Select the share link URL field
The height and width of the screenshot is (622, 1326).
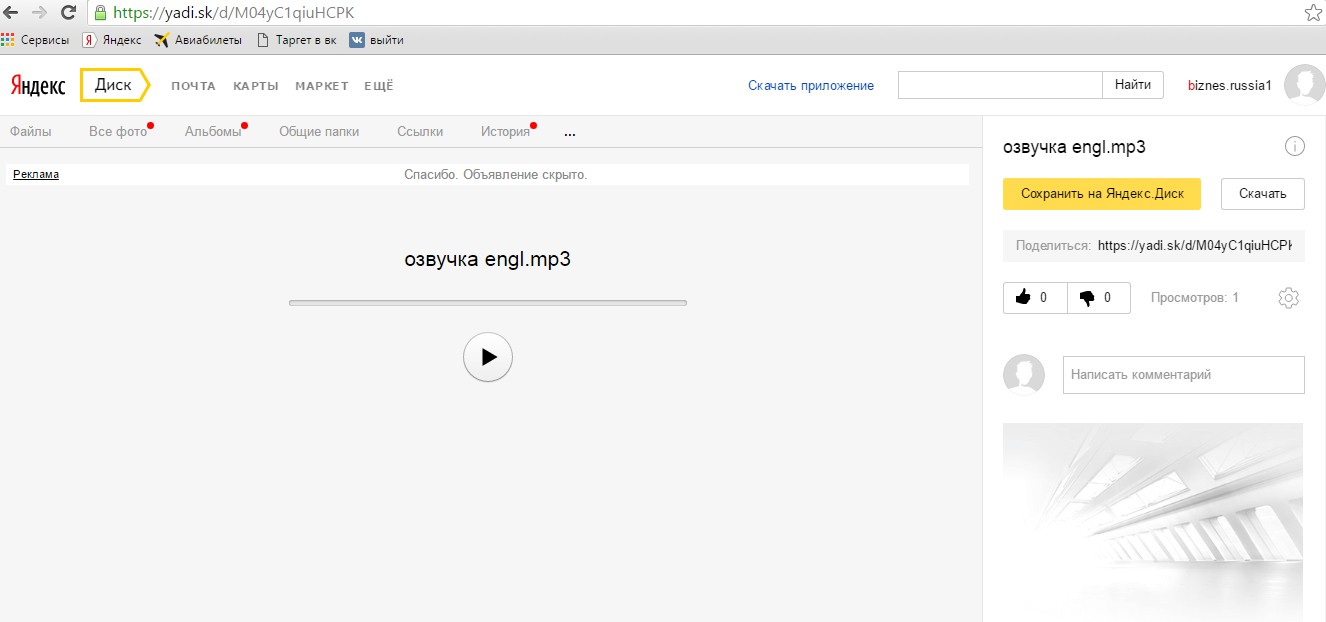click(x=1195, y=245)
